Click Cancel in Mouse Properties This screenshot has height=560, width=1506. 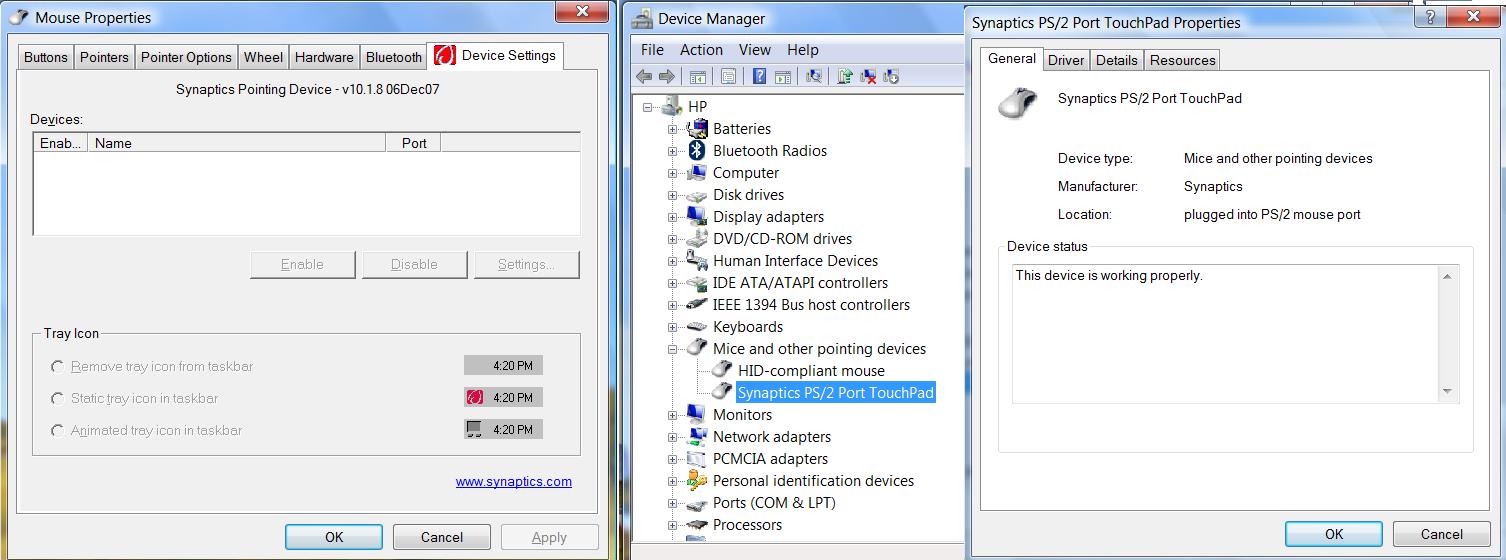tap(442, 537)
